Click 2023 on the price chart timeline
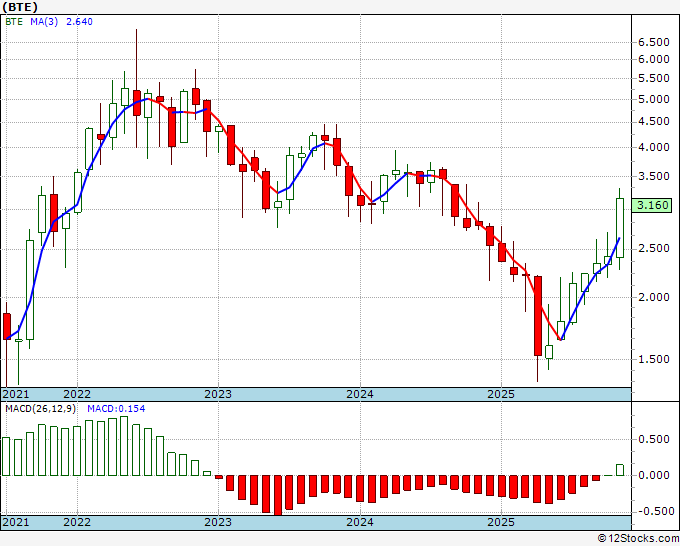Image resolution: width=680 pixels, height=546 pixels. (x=218, y=394)
